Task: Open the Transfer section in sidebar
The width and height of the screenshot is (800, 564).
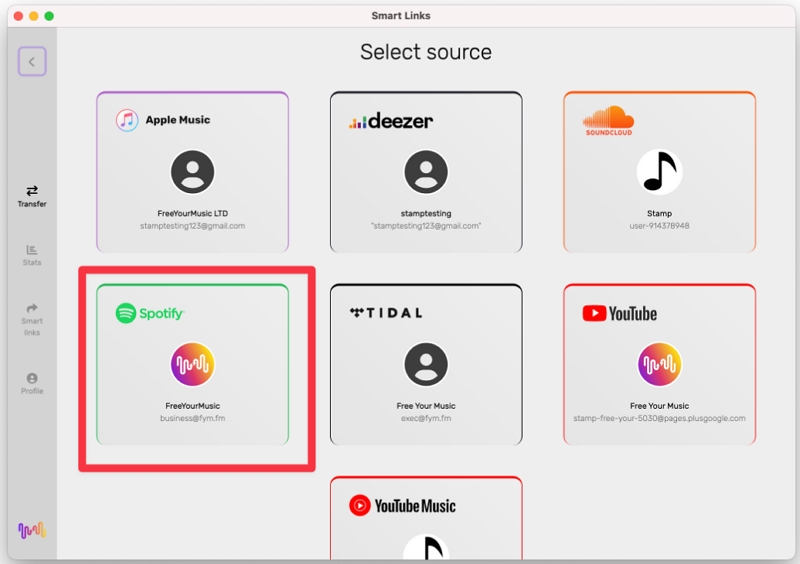Action: (x=32, y=197)
